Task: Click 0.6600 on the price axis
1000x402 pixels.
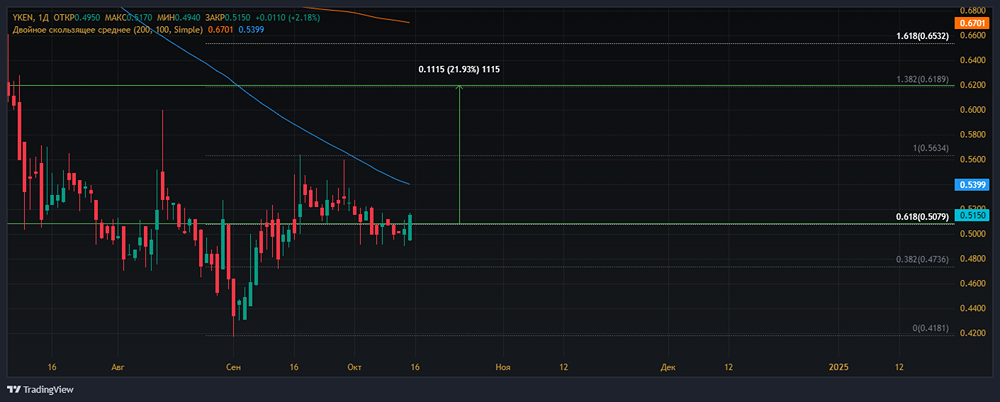Action: (972, 36)
